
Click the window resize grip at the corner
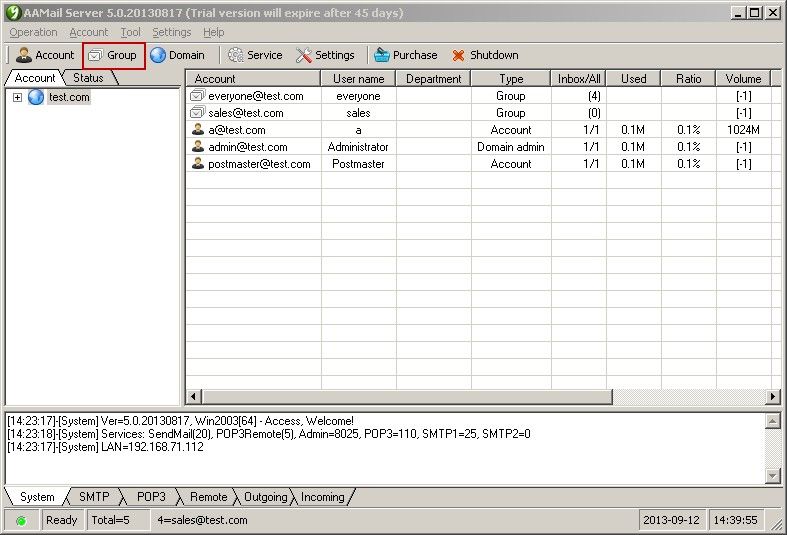pyautogui.click(x=776, y=524)
